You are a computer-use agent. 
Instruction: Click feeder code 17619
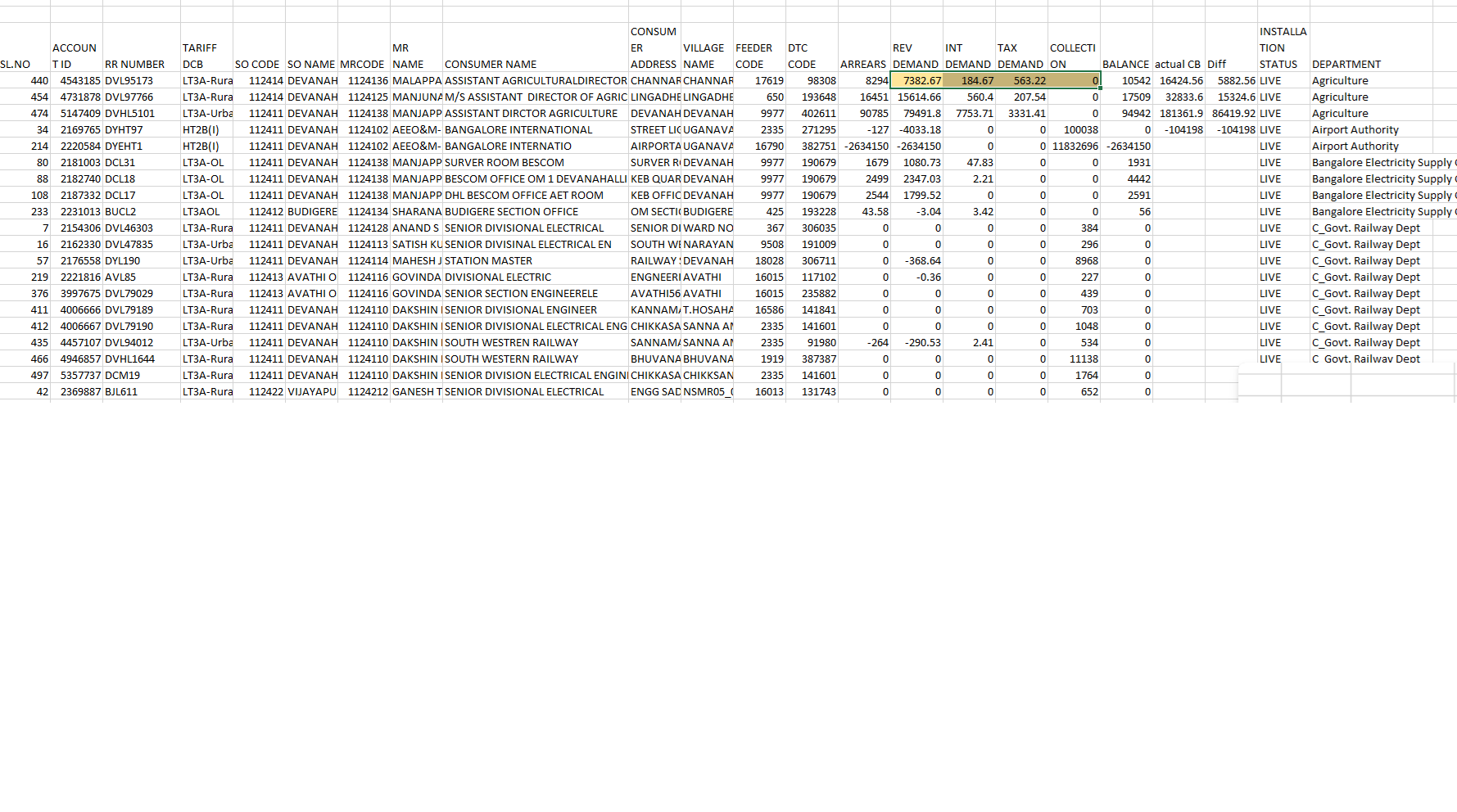[759, 80]
